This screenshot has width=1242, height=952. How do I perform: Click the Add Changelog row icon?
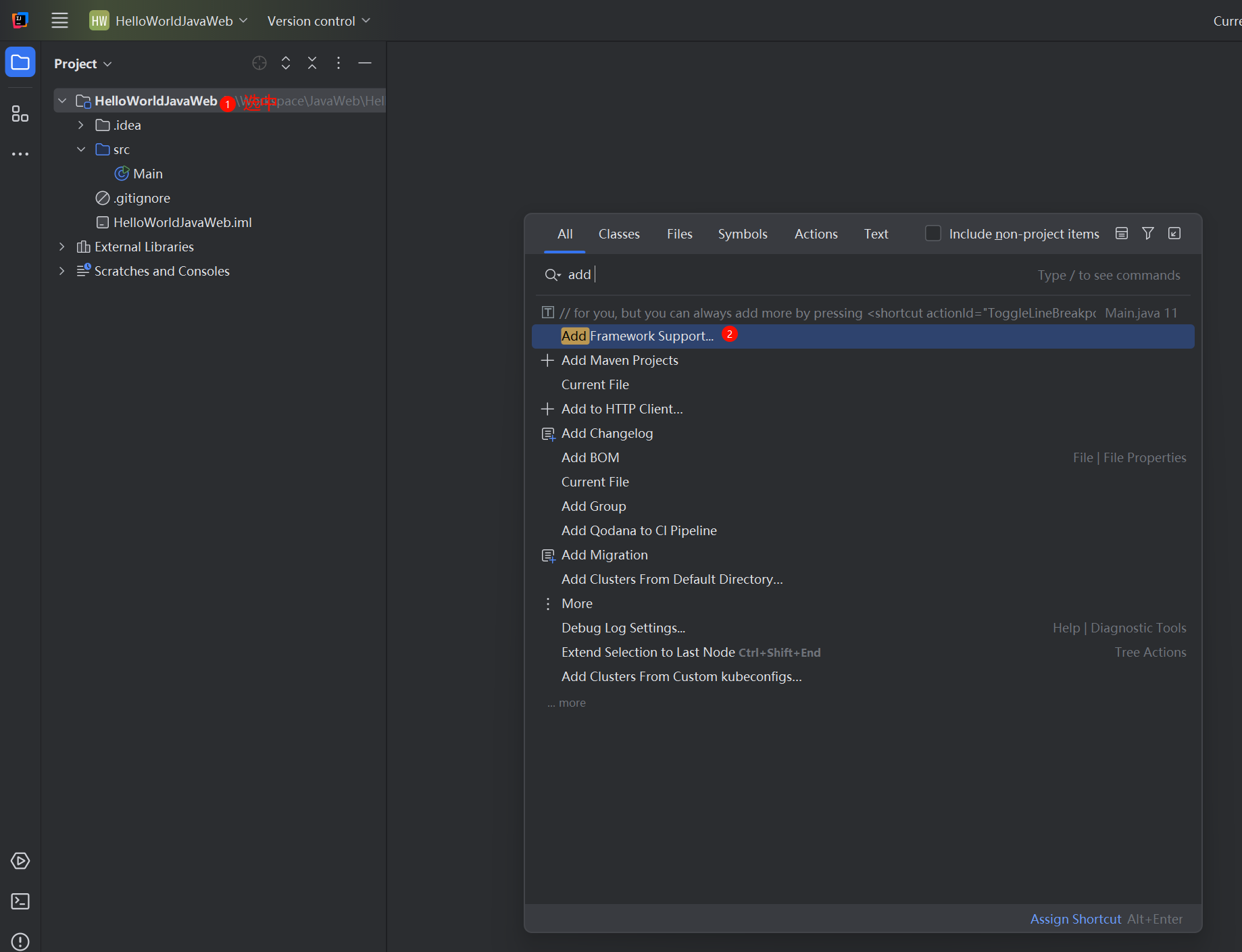tap(548, 434)
